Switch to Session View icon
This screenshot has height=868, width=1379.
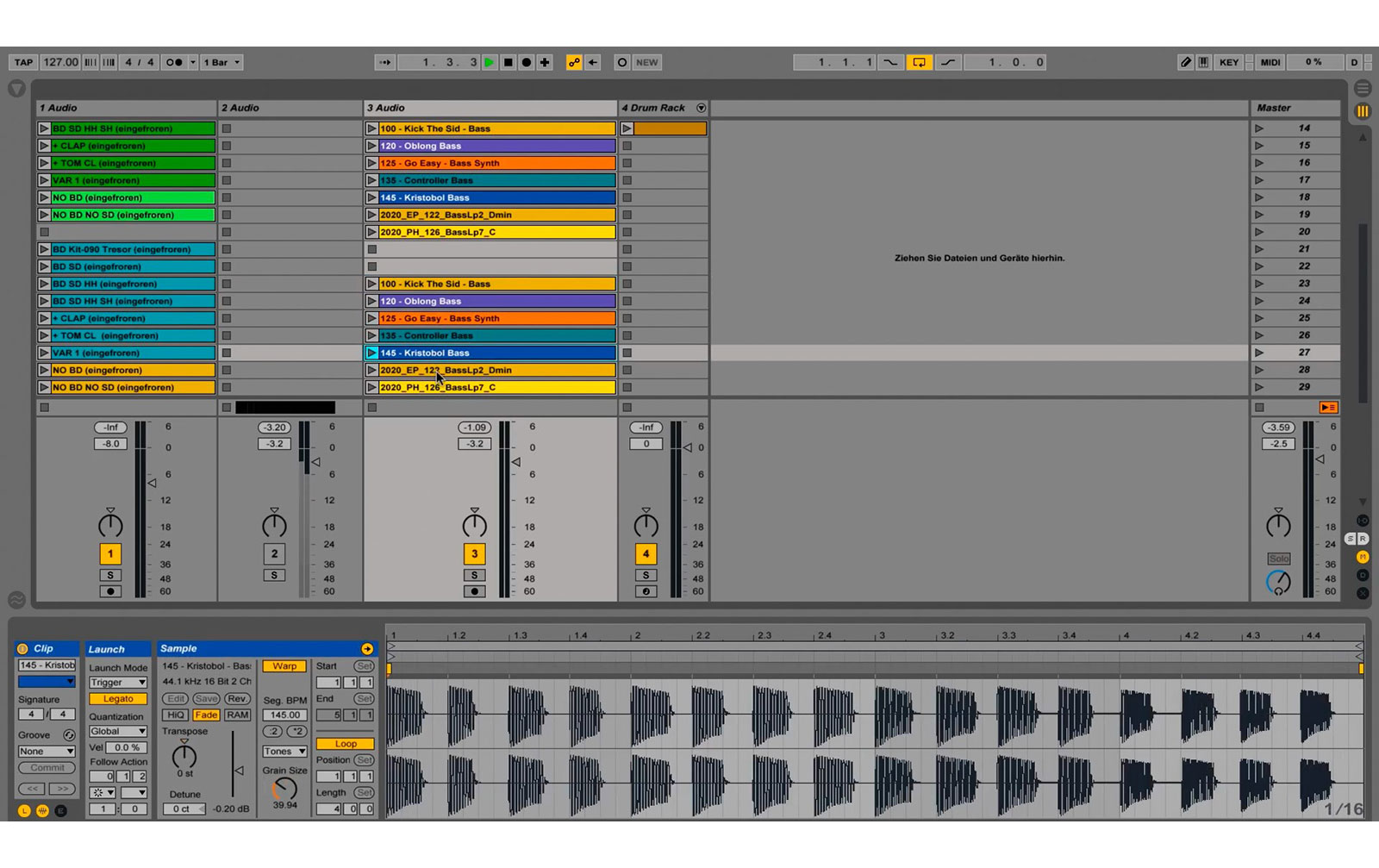(1363, 110)
